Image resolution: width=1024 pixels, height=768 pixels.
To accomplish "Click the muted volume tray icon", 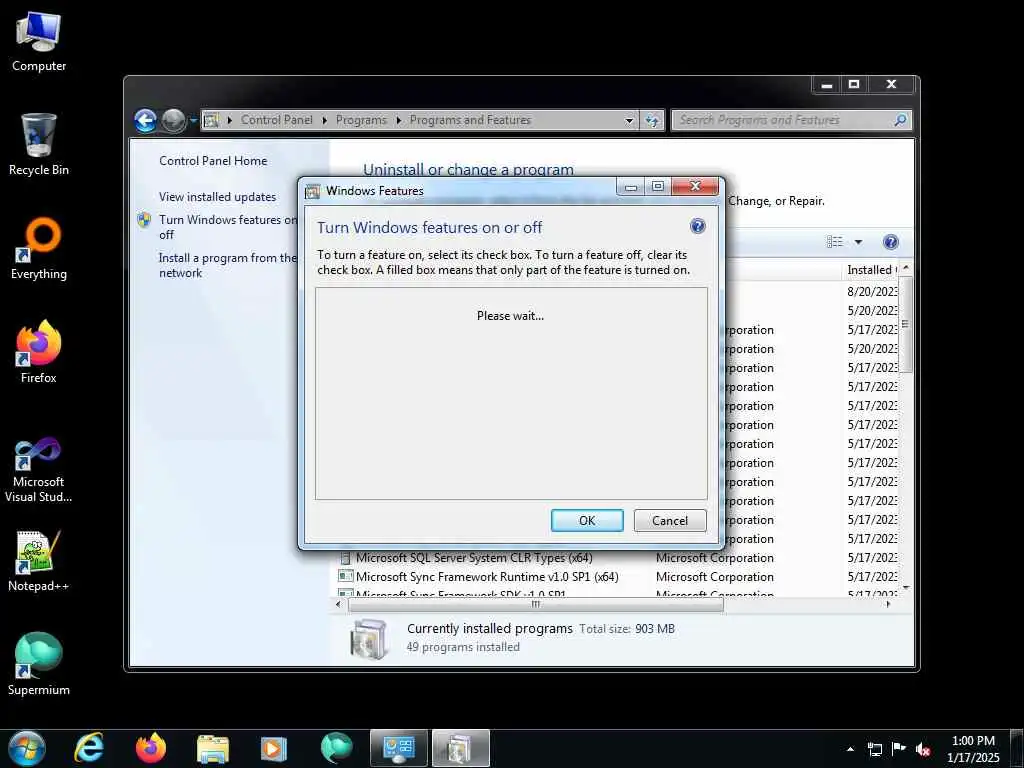I will pos(923,749).
